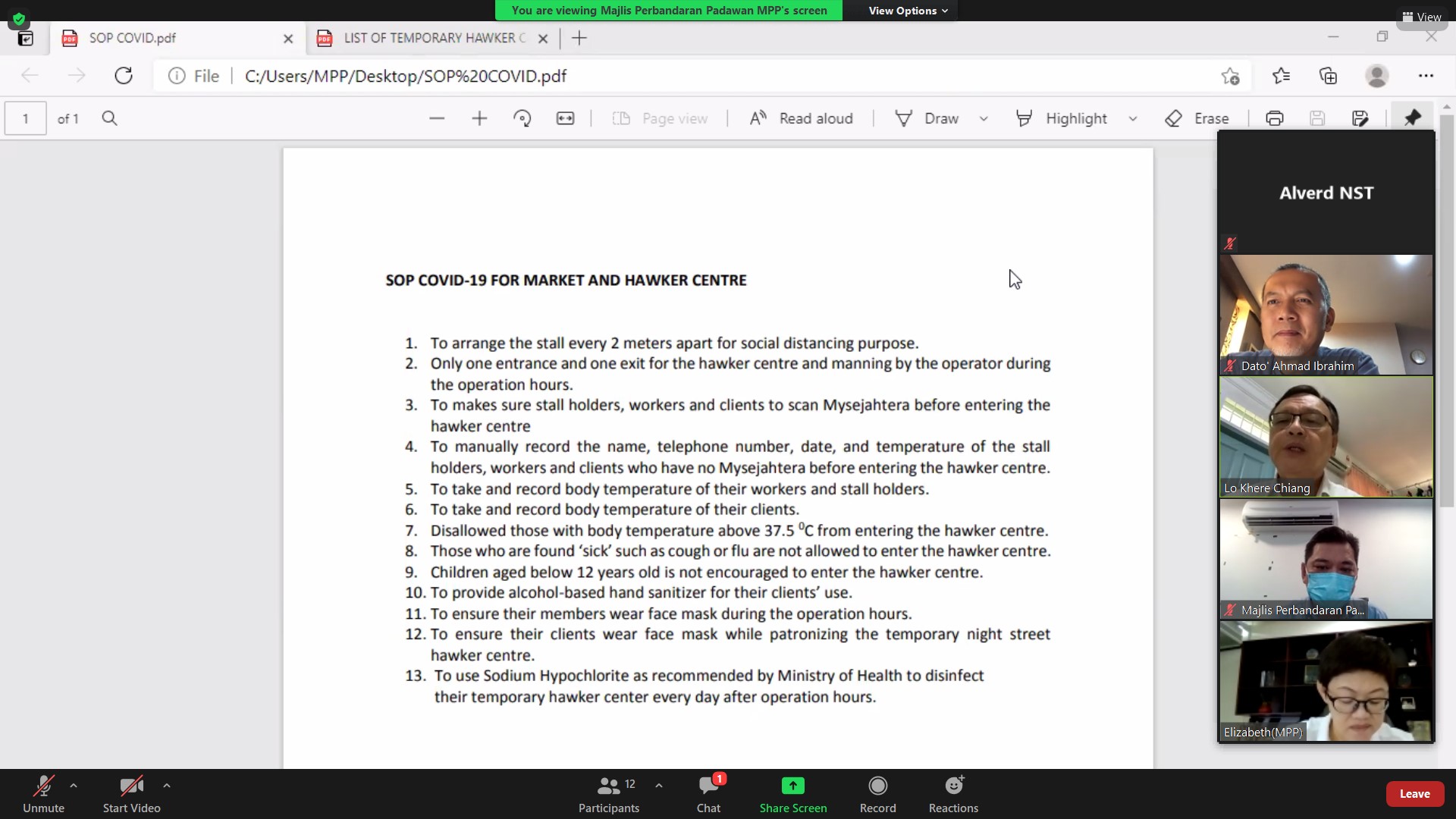Rotate the PDF page
This screenshot has height=819, width=1456.
tap(522, 118)
